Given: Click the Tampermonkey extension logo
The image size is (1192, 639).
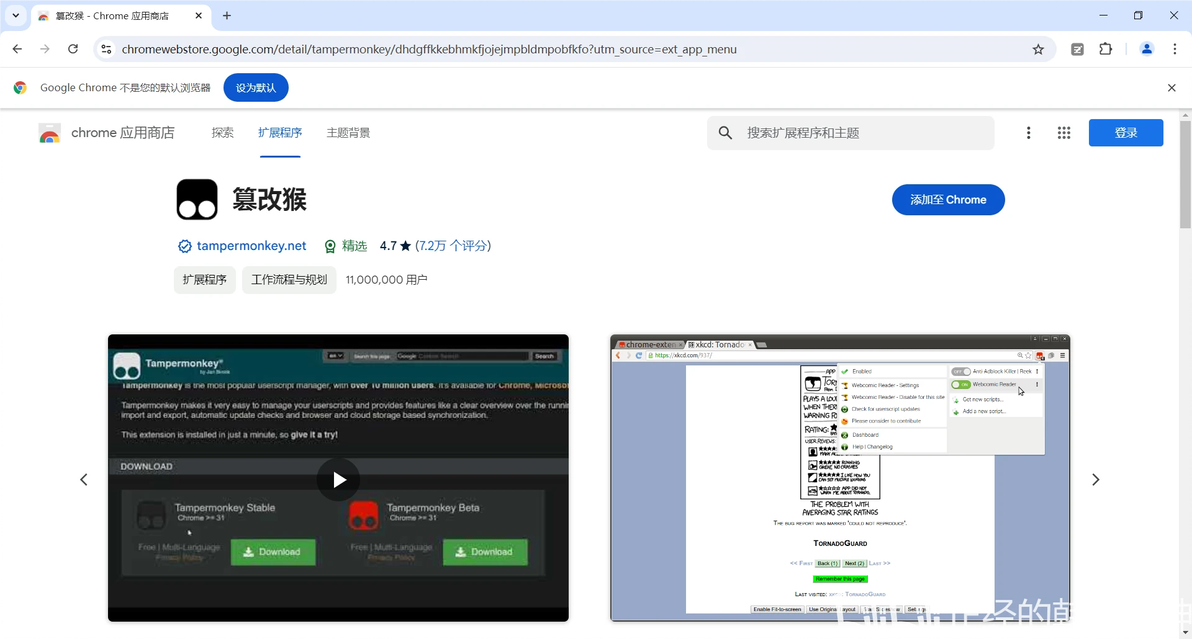Looking at the screenshot, I should (197, 200).
